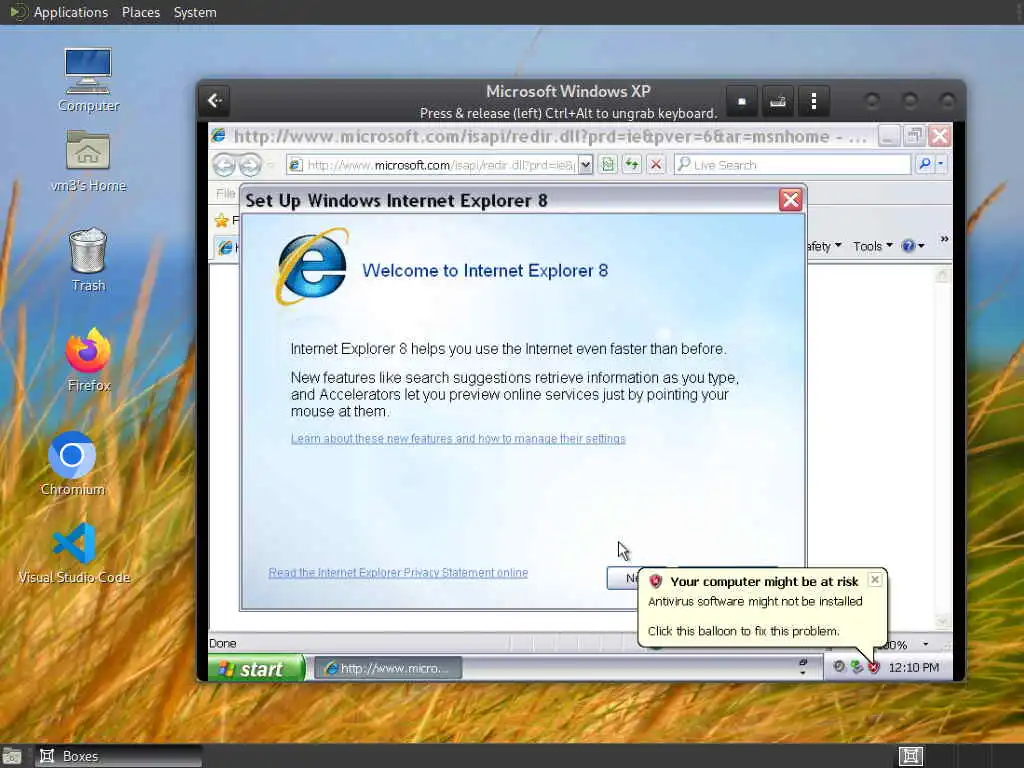This screenshot has height=768, width=1024.
Task: Click the Favorites star icon
Action: [x=221, y=220]
